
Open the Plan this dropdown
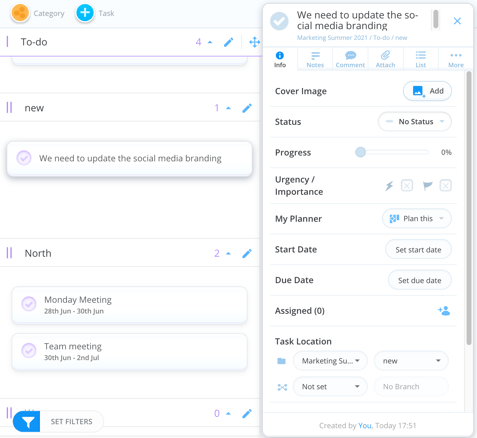[417, 219]
